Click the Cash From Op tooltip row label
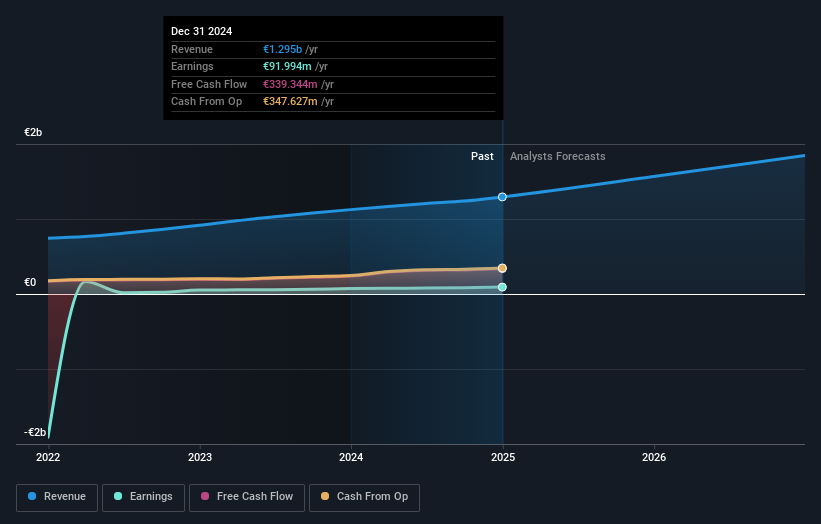The height and width of the screenshot is (524, 821). click(x=206, y=102)
